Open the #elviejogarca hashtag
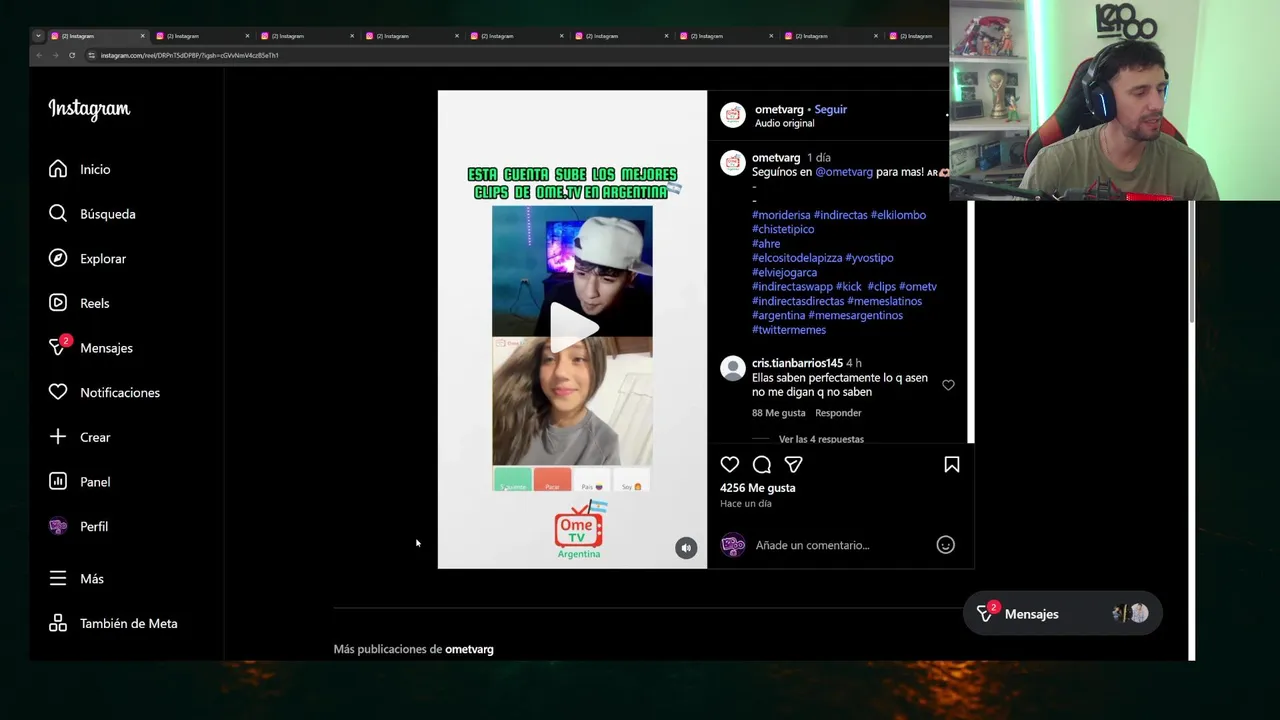The height and width of the screenshot is (720, 1280). point(784,272)
